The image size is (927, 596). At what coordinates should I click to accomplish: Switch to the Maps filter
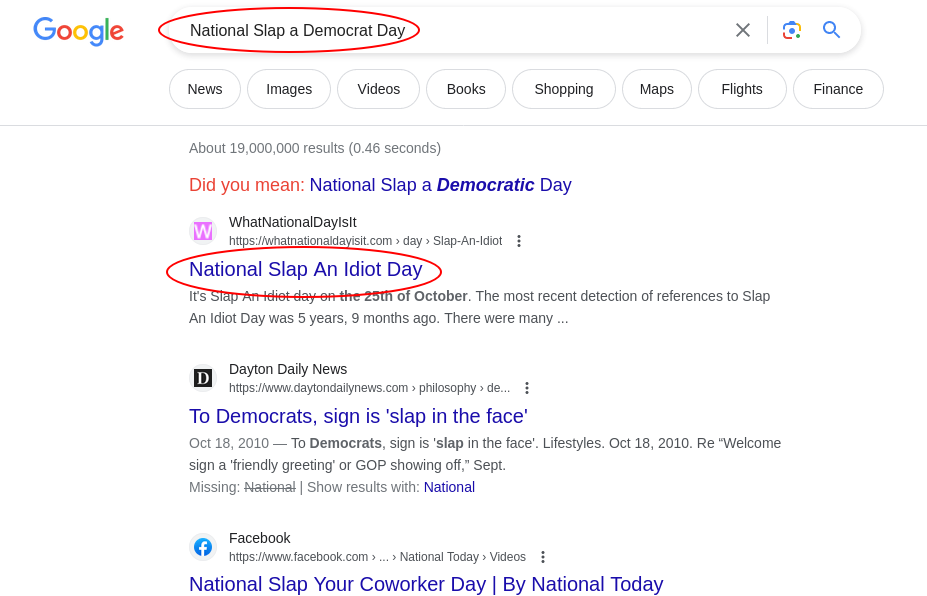656,89
